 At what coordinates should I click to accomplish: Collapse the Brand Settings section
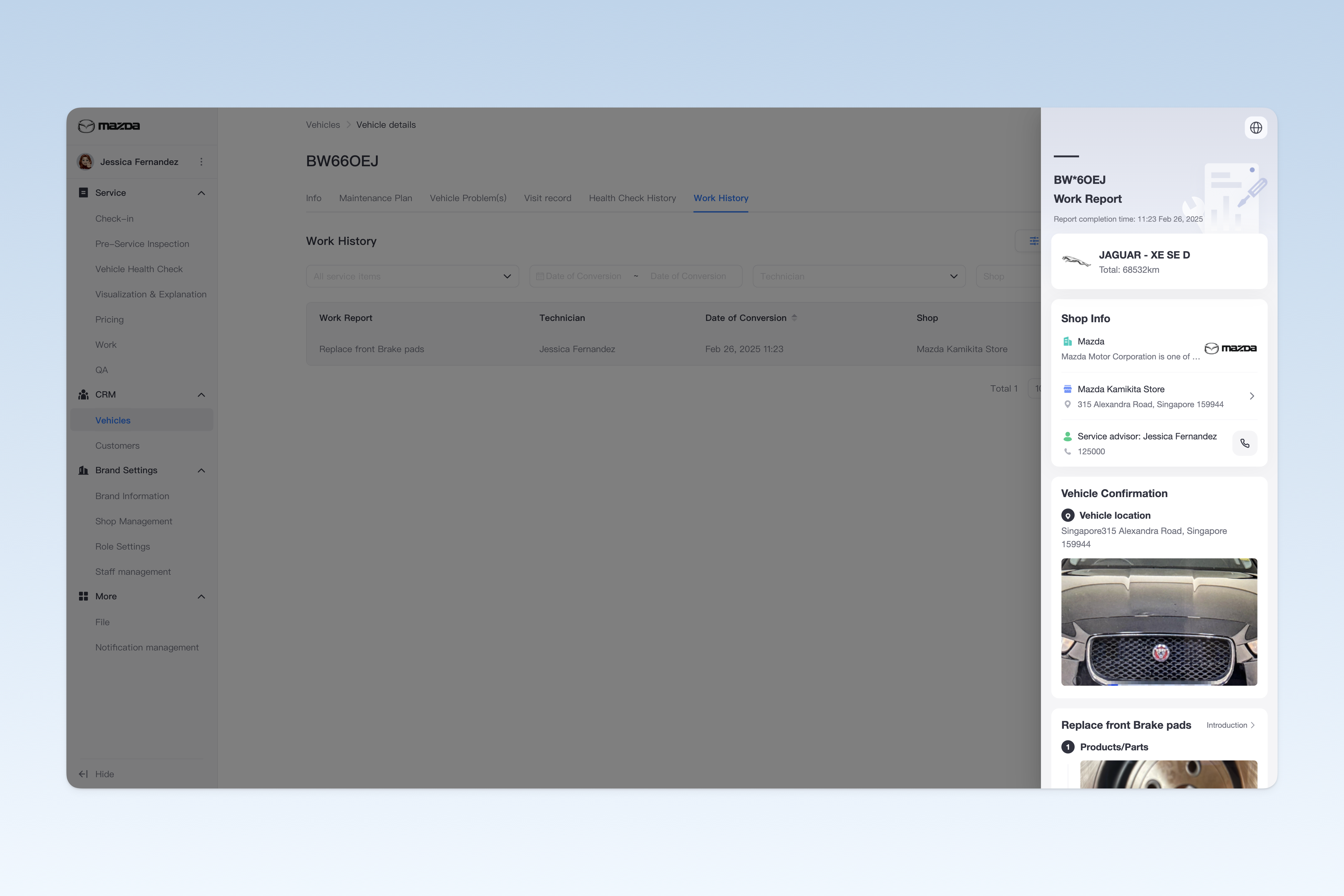[x=201, y=471]
